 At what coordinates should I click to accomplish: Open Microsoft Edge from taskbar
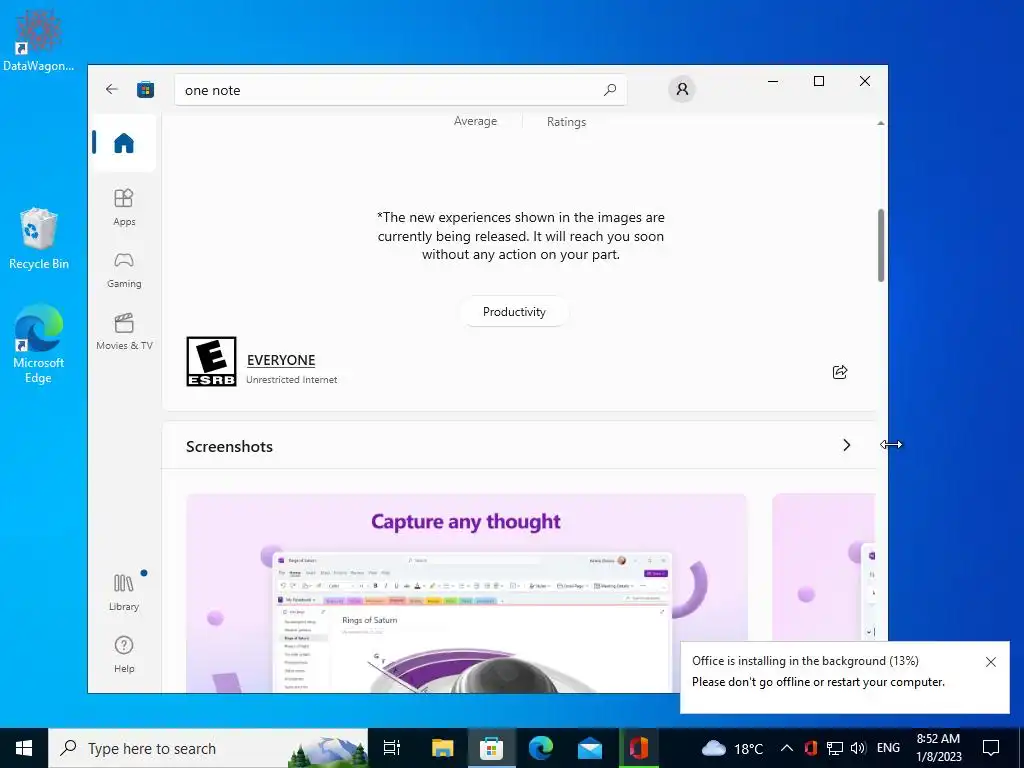pos(541,748)
